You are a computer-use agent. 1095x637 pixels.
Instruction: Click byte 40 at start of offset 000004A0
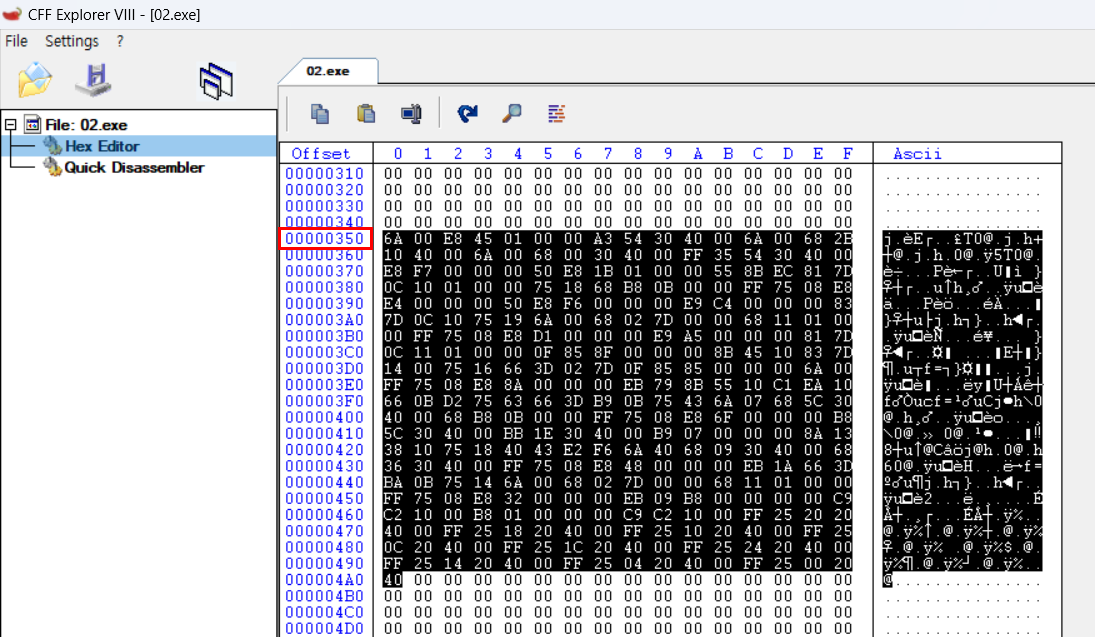click(393, 580)
